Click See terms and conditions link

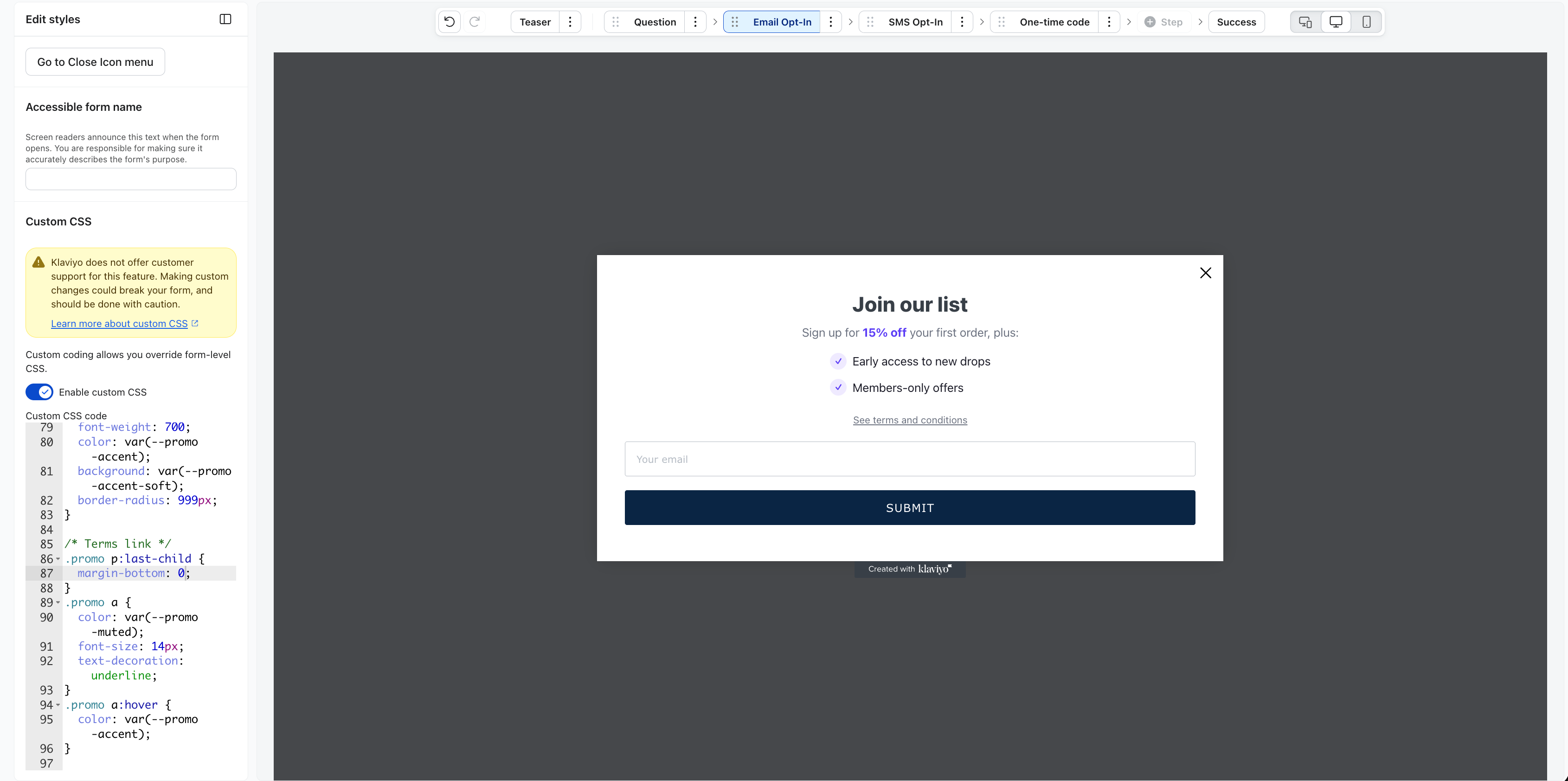(909, 420)
